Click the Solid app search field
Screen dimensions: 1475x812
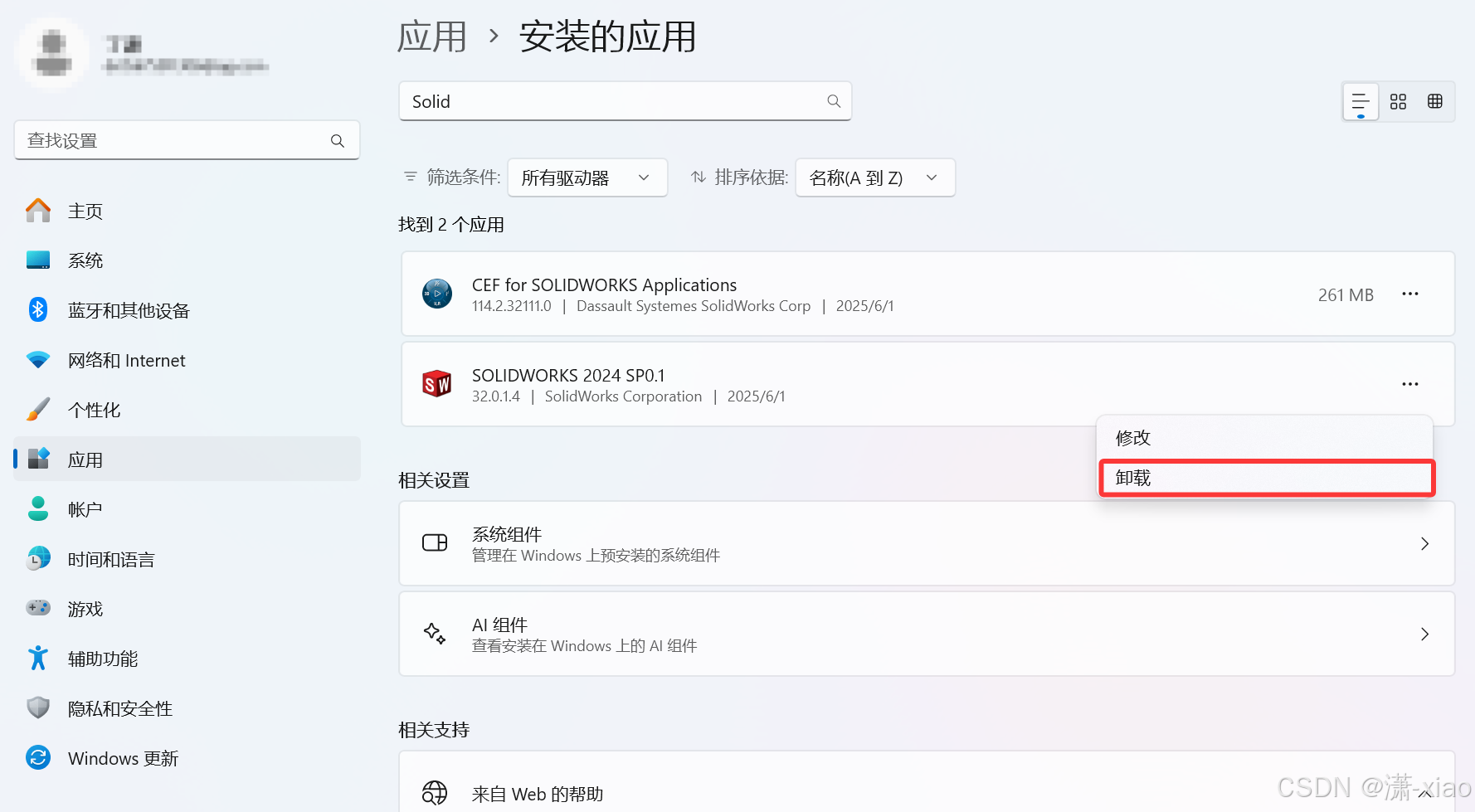pyautogui.click(x=626, y=101)
